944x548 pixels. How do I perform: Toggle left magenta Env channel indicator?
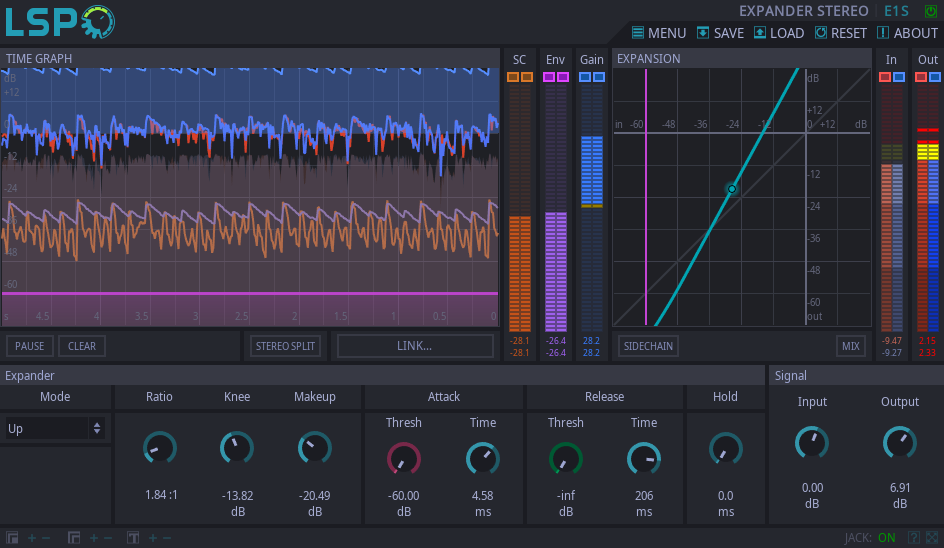pos(548,77)
